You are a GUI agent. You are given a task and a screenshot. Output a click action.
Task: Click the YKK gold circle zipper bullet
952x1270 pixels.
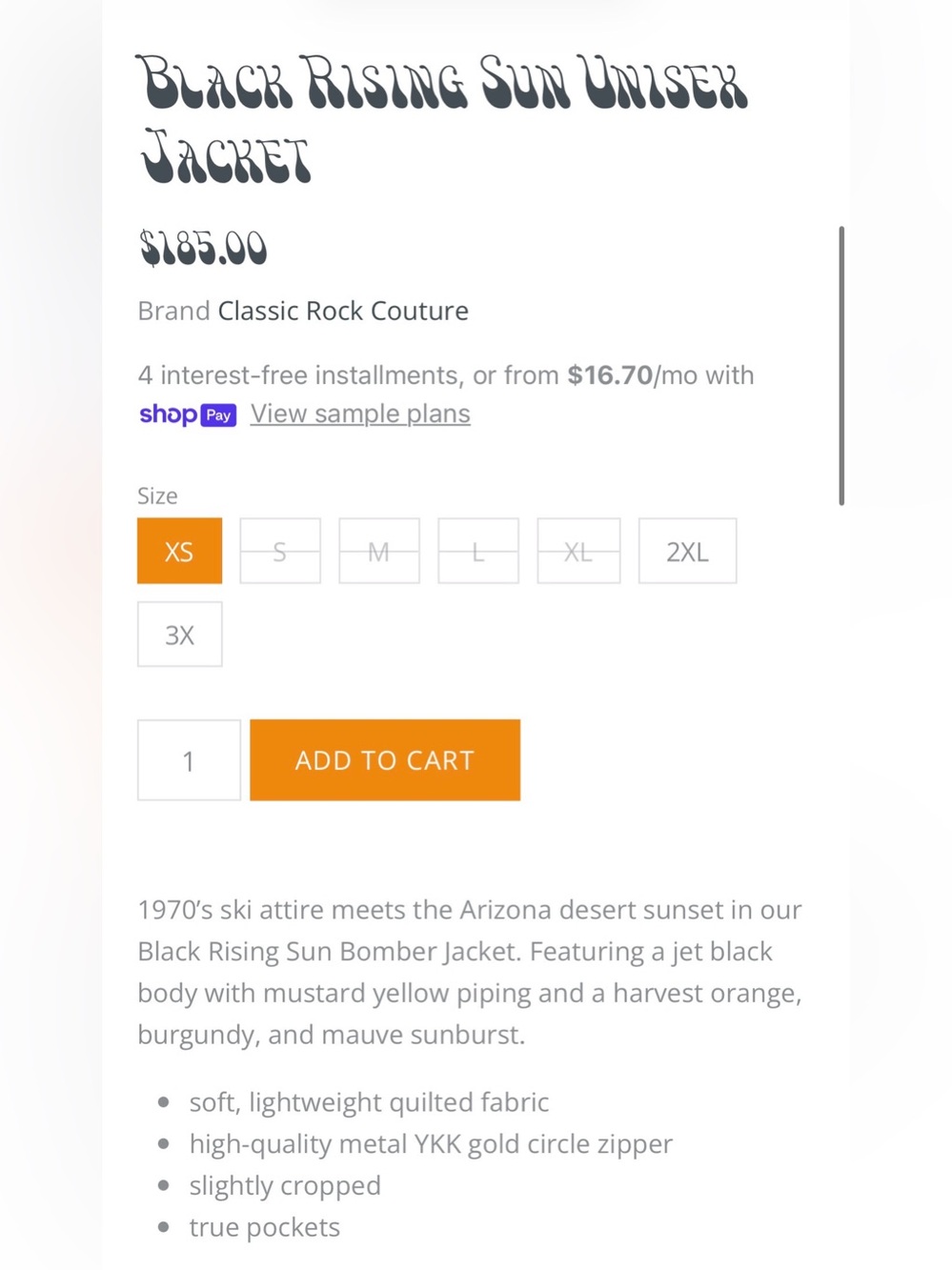431,1143
